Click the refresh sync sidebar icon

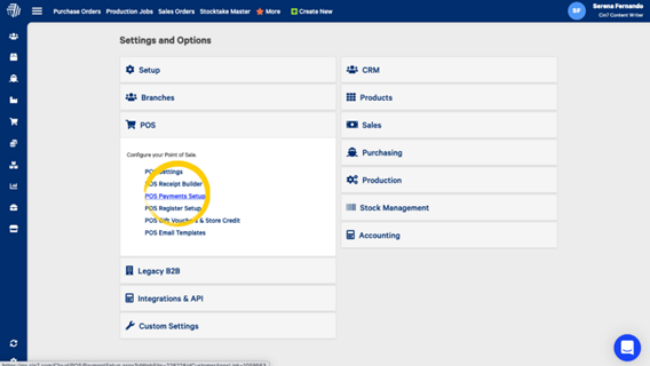coord(14,343)
